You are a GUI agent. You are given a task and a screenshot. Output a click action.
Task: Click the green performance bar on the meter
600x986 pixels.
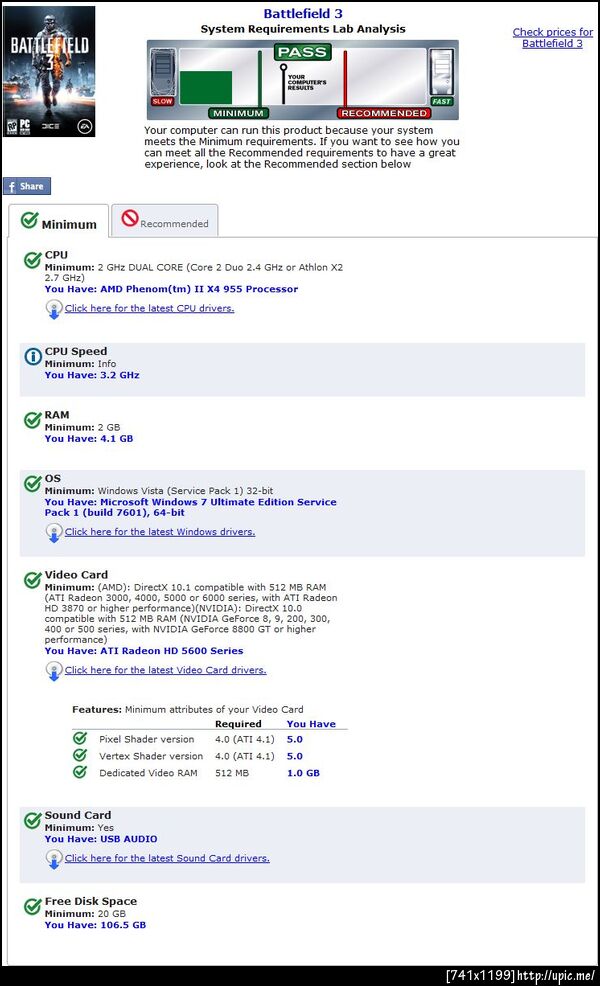pos(206,87)
